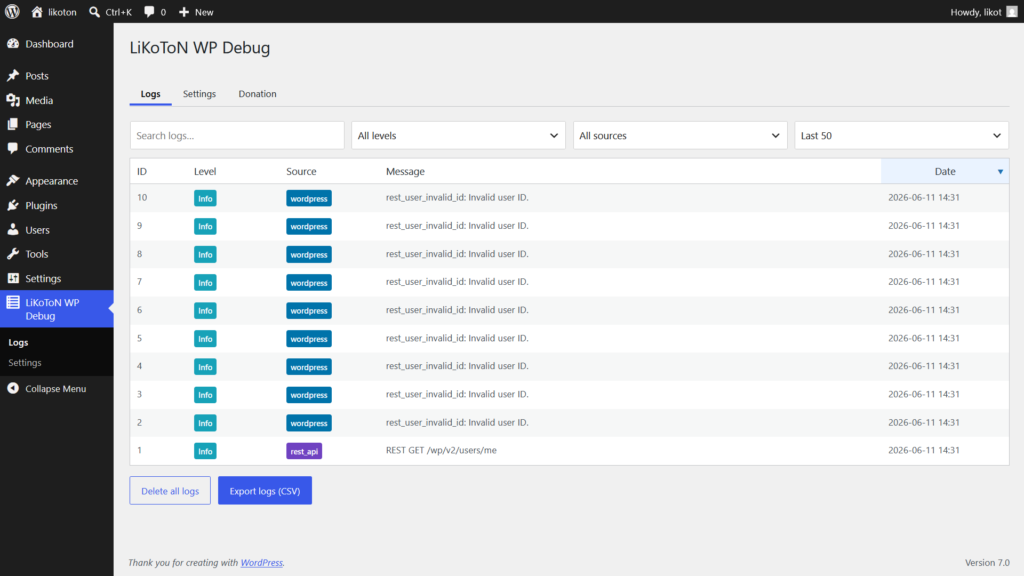Click the wordpress source badge in row 9
Image resolution: width=1024 pixels, height=576 pixels.
(309, 227)
